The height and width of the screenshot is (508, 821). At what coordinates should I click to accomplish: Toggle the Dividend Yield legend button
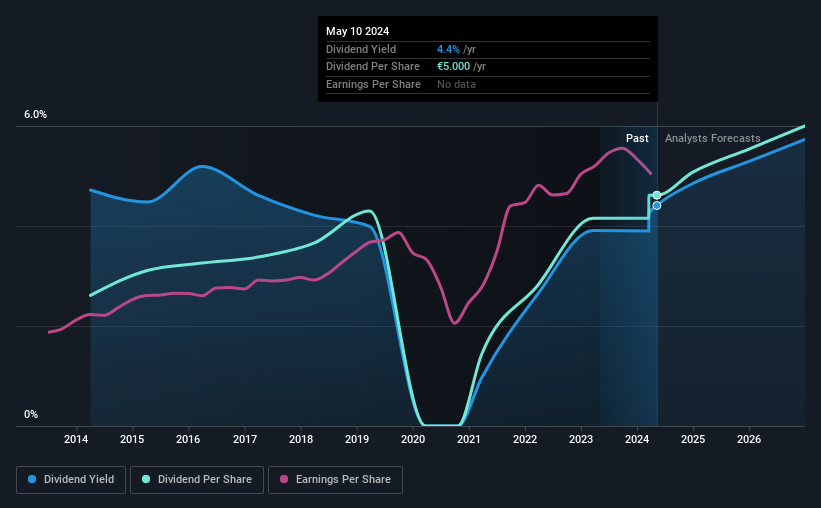[71, 480]
